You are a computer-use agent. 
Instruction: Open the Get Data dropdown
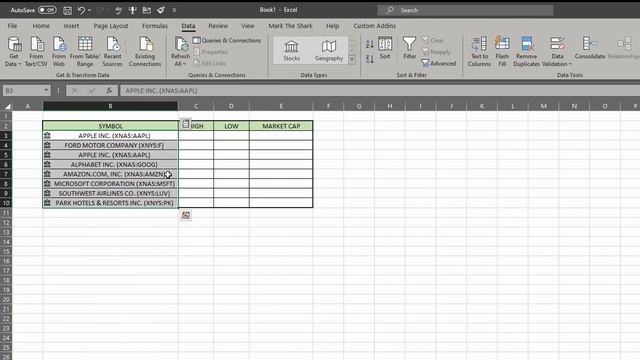coord(13,51)
